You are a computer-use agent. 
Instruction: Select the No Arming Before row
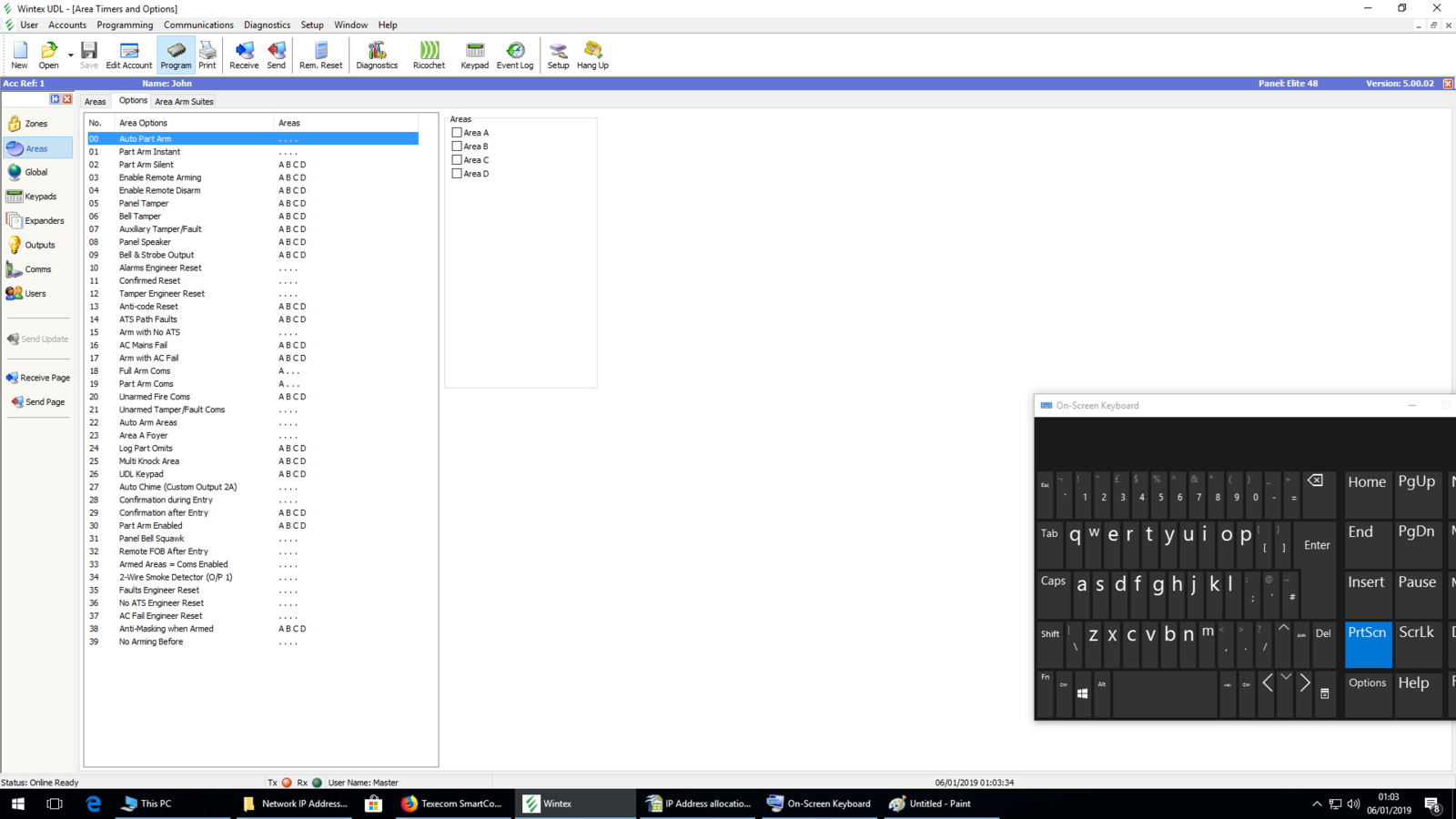[253, 642]
